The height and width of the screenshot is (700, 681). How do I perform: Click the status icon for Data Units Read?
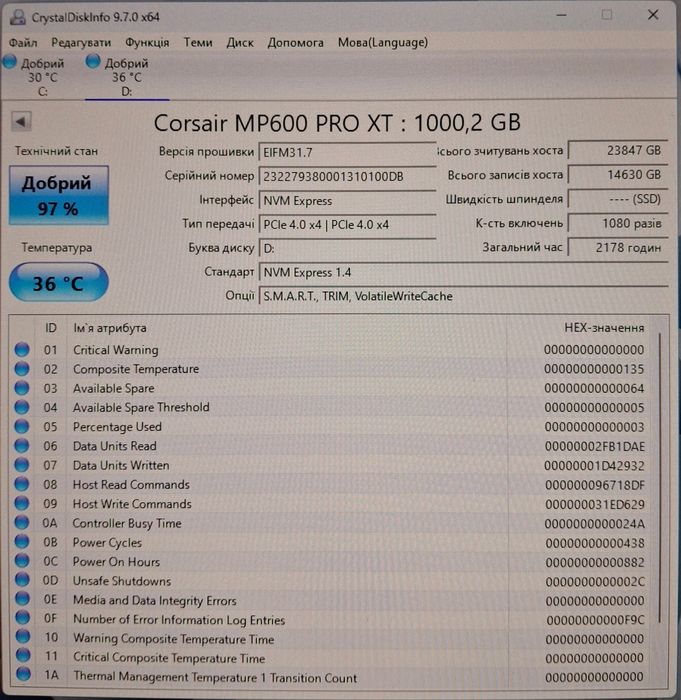[22, 446]
